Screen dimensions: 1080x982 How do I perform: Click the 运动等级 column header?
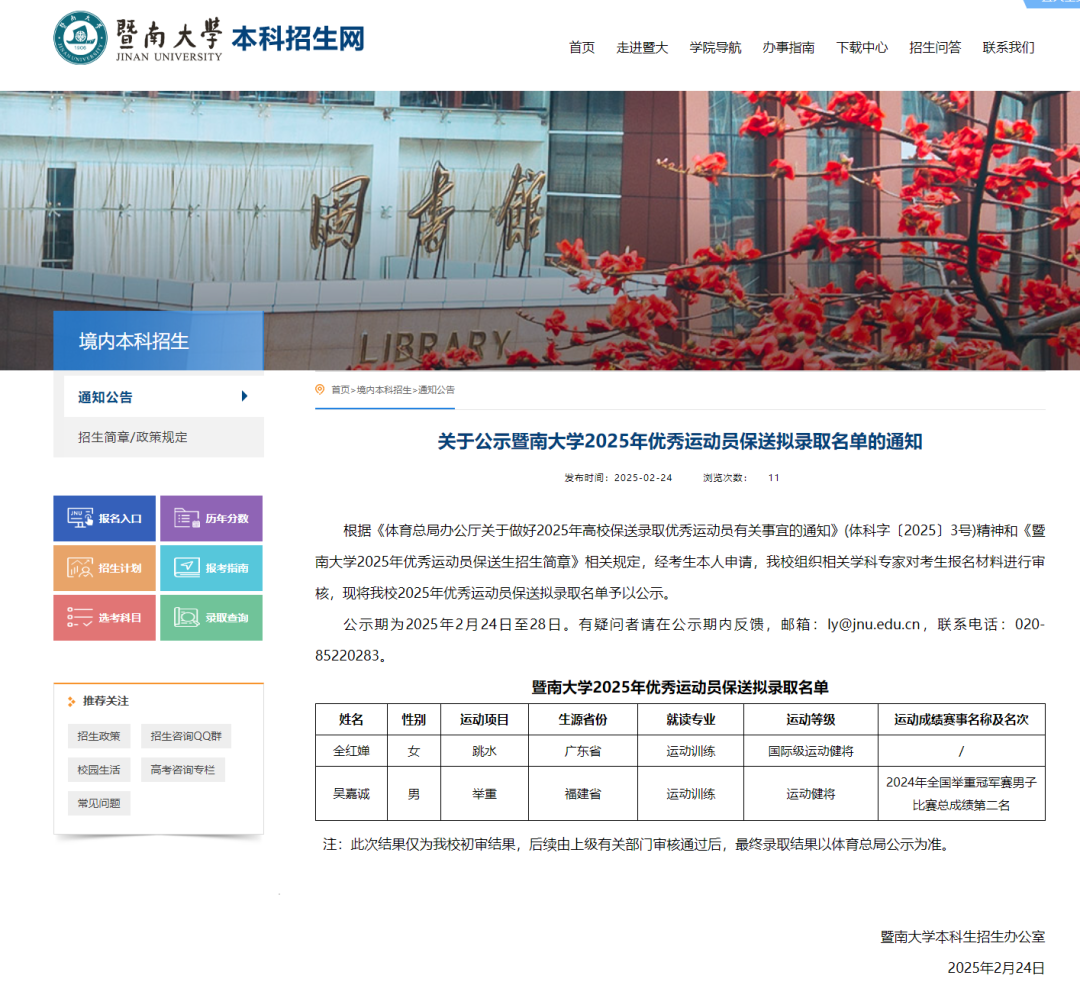811,720
